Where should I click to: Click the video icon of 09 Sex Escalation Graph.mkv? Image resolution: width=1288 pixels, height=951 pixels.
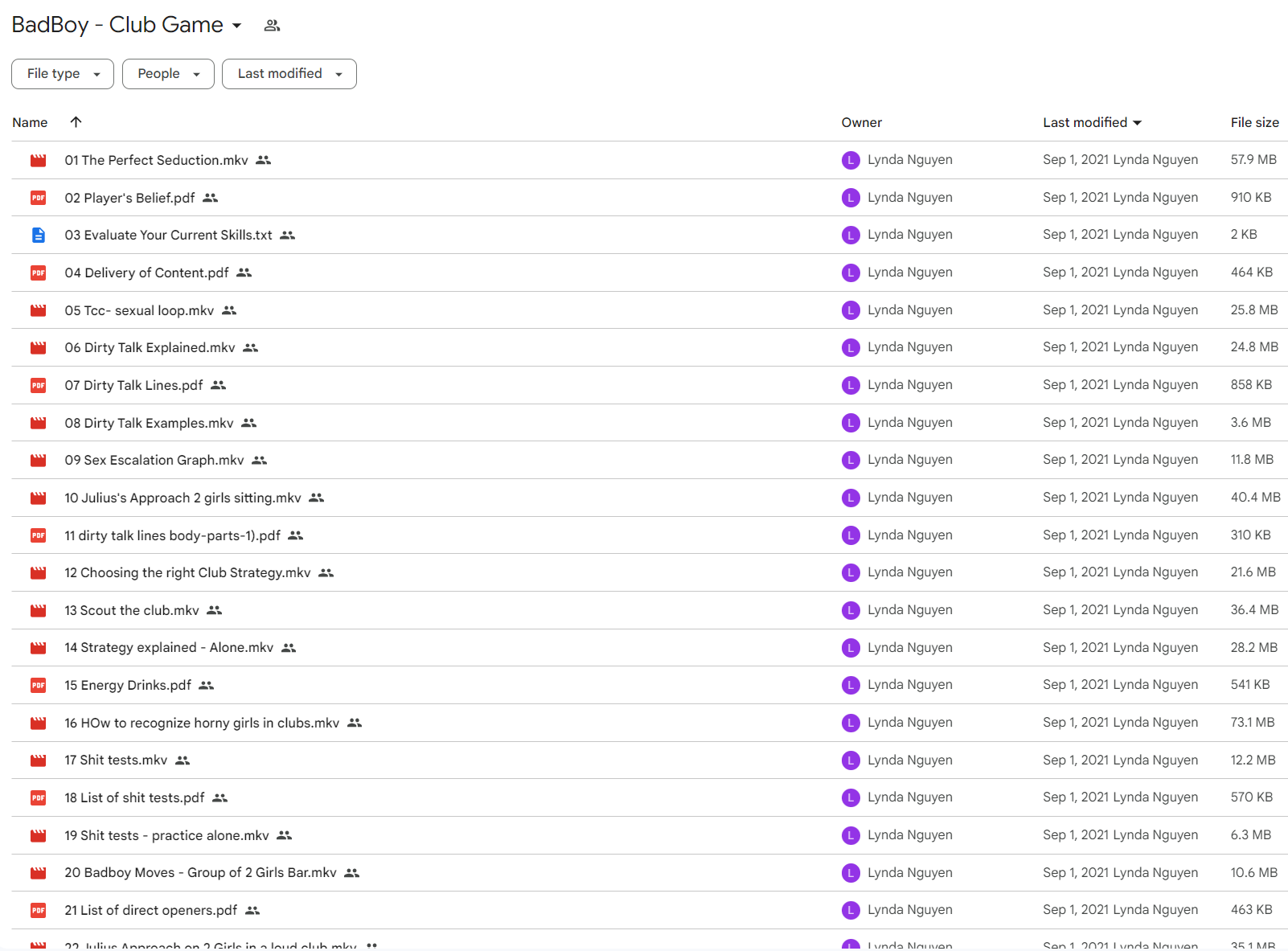pos(38,461)
